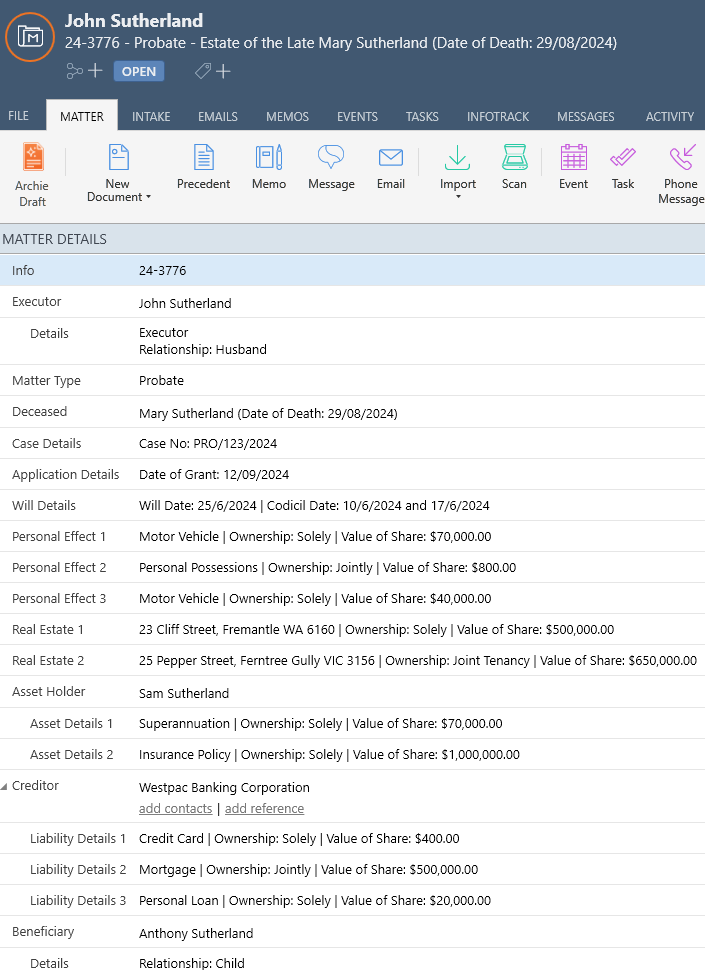
Task: Create a new Memo
Action: (268, 167)
